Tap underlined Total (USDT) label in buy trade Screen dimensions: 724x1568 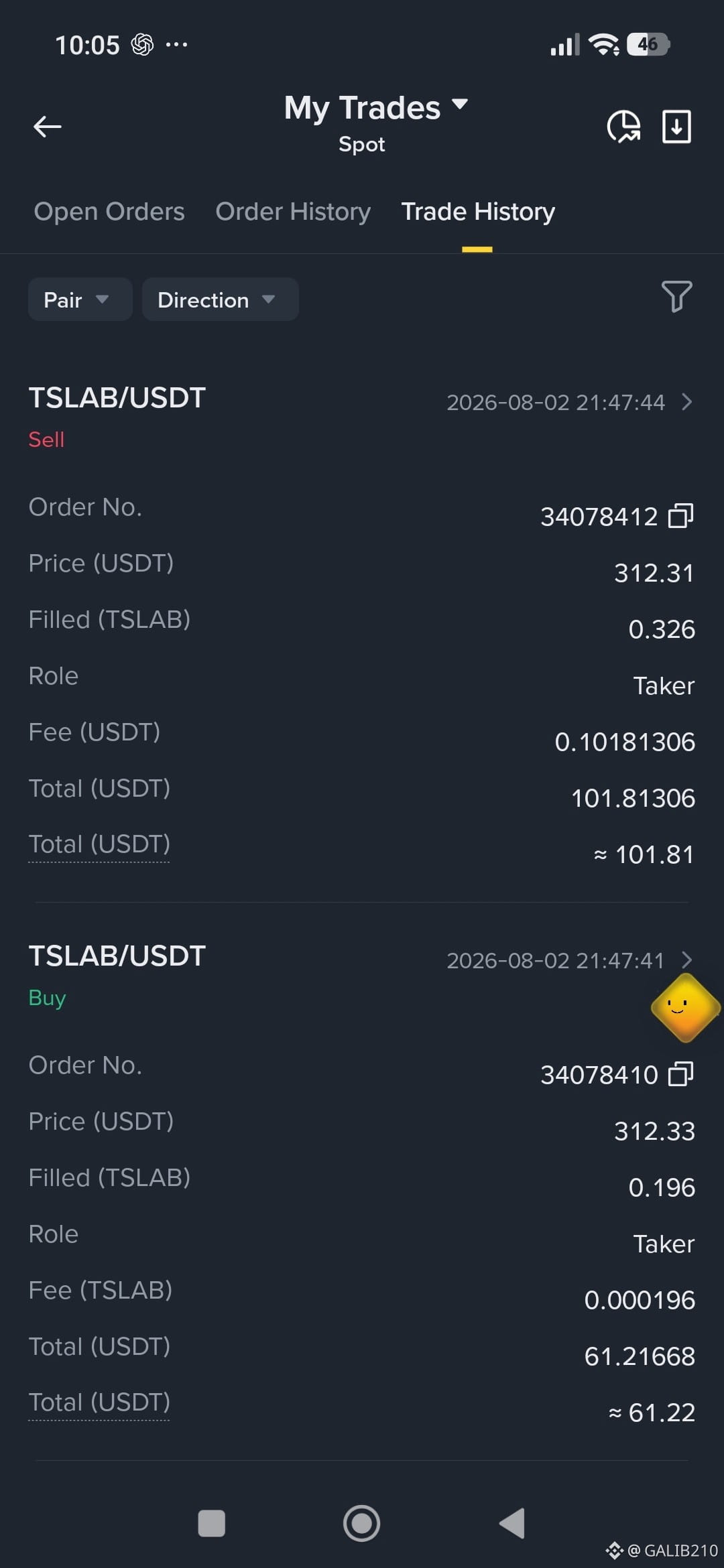(x=99, y=1402)
